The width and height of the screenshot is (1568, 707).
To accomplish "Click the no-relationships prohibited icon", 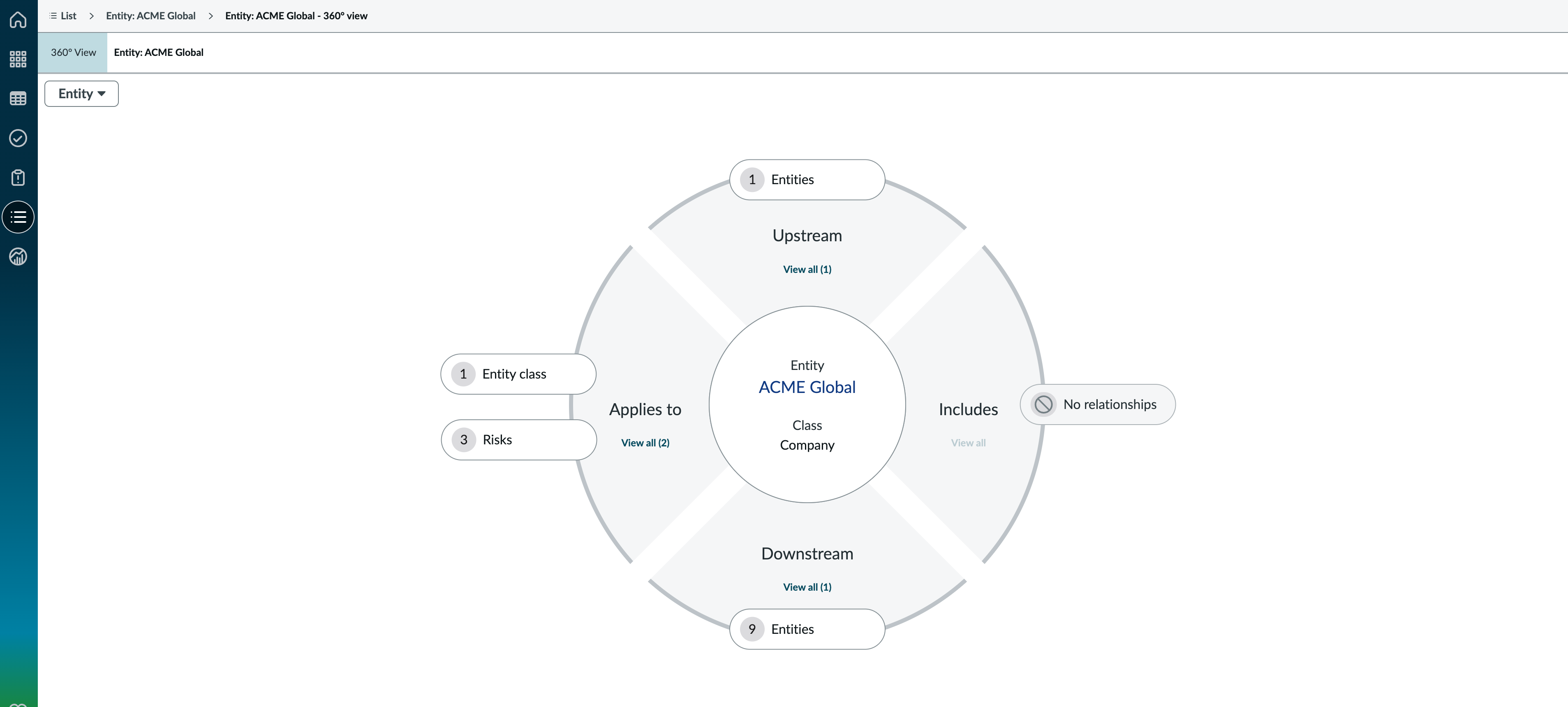I will pos(1043,404).
